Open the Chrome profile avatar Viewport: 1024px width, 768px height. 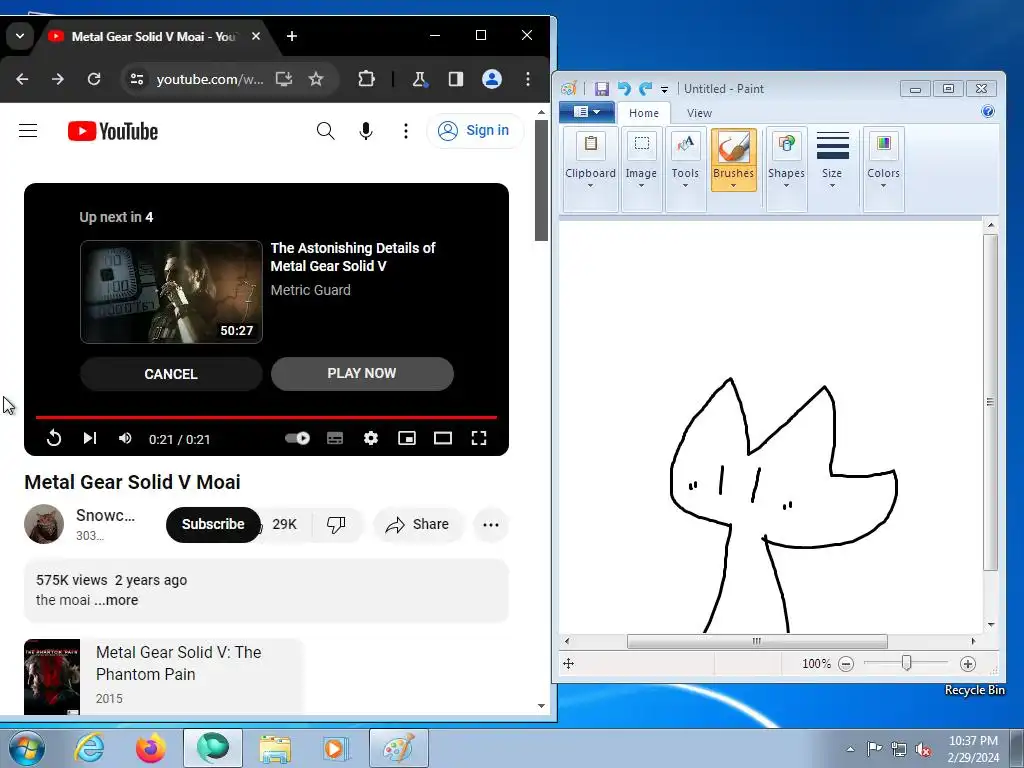point(492,79)
